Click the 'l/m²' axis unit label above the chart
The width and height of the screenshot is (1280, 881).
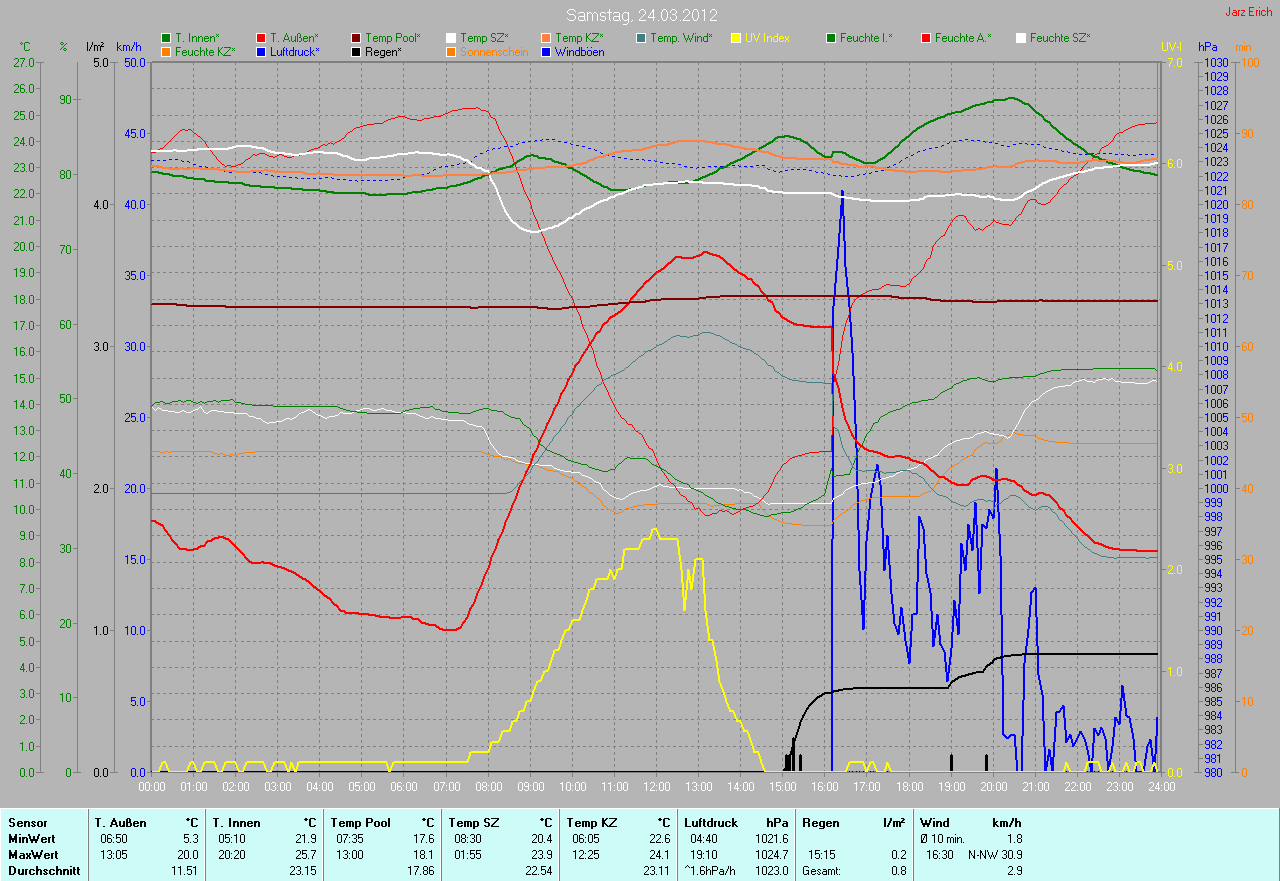tap(95, 47)
